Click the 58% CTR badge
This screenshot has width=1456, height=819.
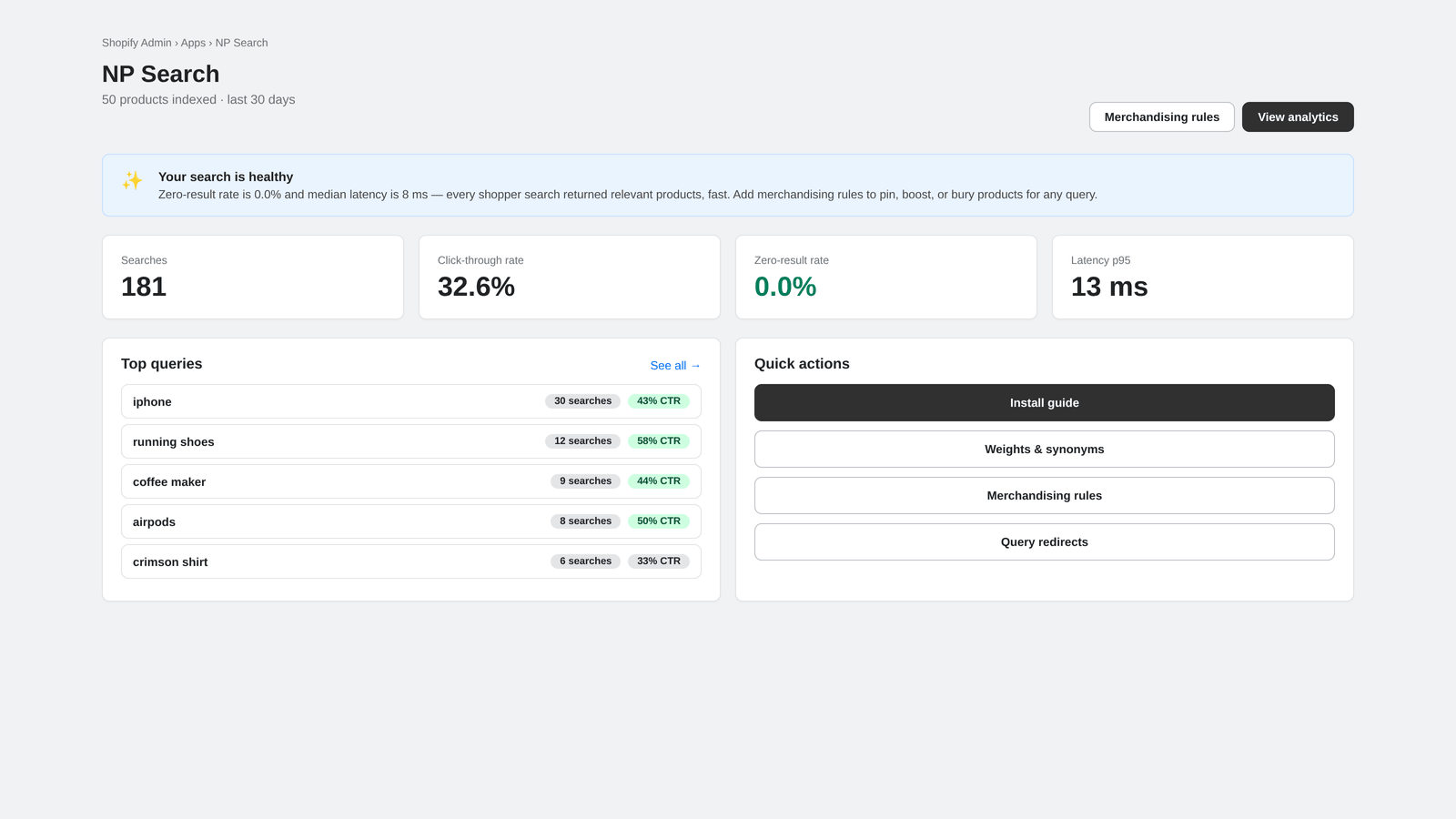tap(659, 441)
